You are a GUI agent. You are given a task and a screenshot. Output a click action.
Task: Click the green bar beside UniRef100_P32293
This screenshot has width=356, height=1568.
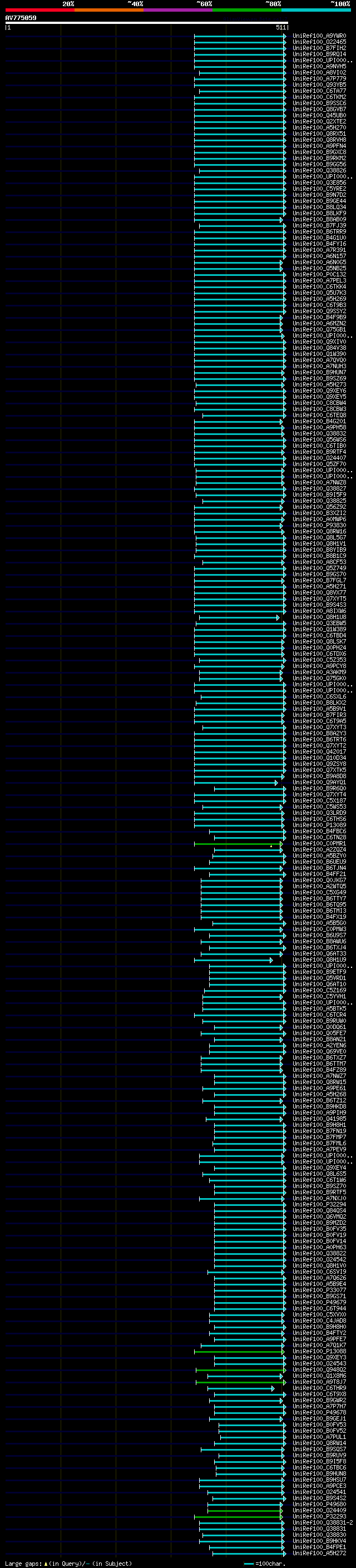pos(239,1516)
